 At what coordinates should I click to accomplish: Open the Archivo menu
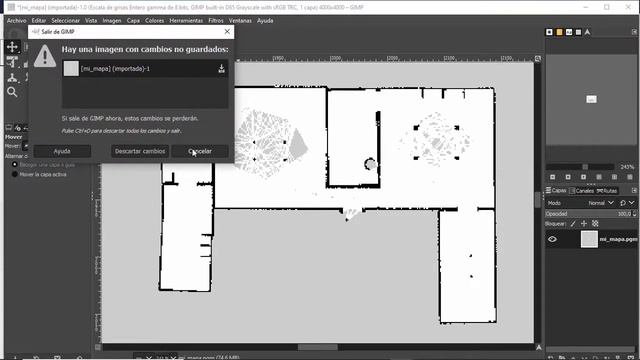[x=16, y=20]
